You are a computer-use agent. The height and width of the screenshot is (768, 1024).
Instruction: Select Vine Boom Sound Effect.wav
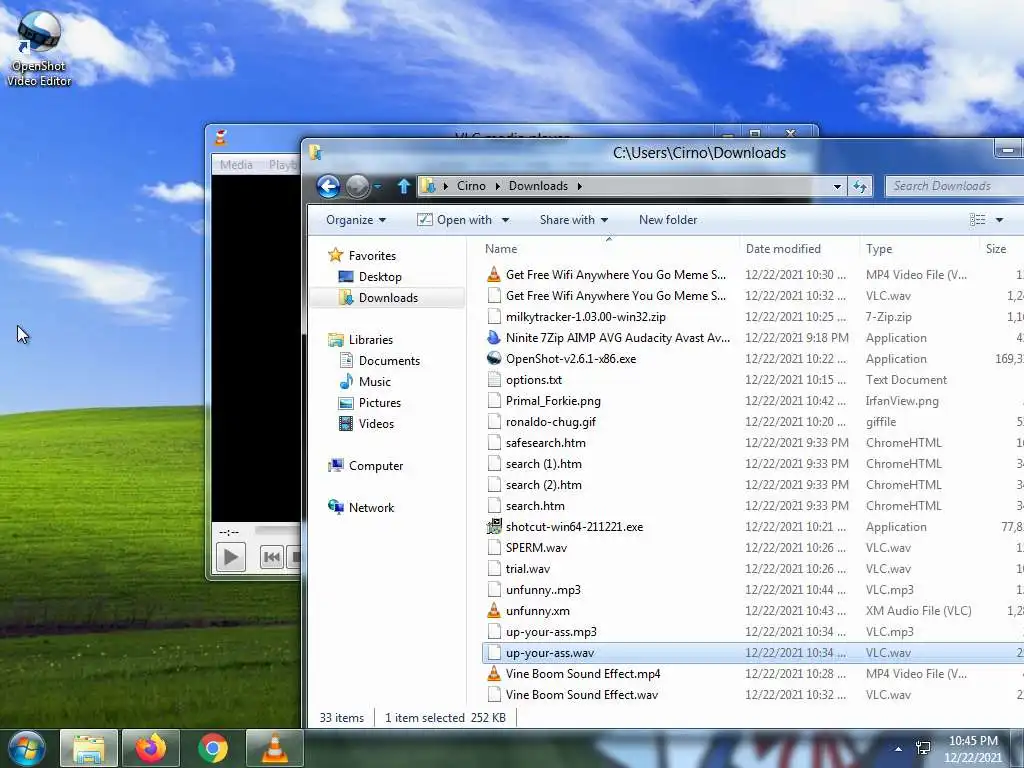coord(581,694)
